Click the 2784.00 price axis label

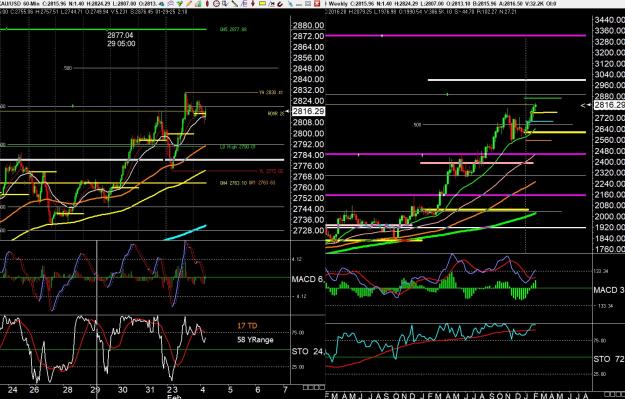pyautogui.click(x=309, y=155)
